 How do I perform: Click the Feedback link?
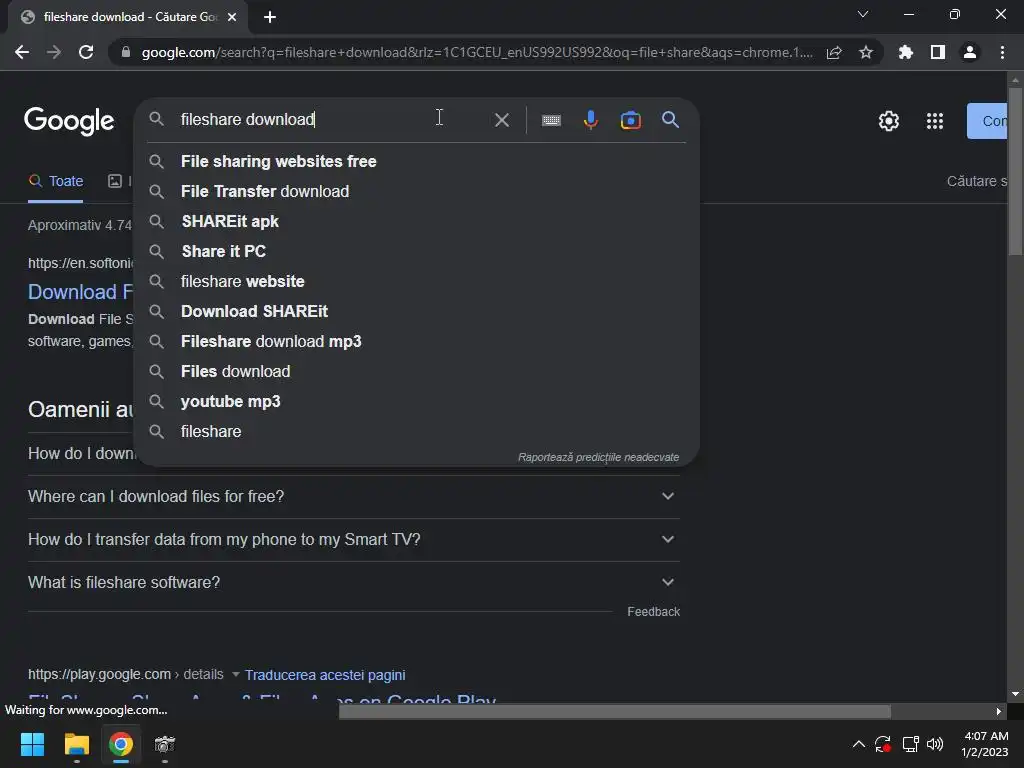click(x=653, y=612)
